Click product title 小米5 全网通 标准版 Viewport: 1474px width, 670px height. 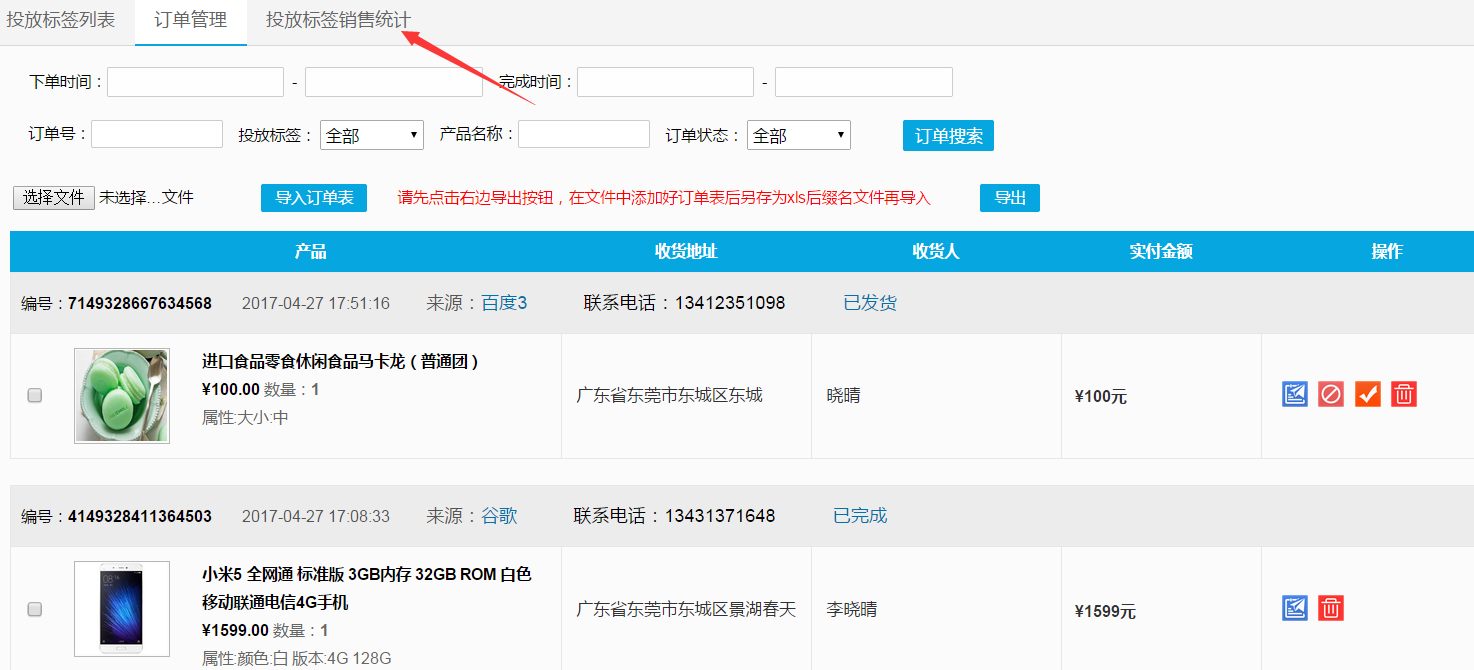366,589
